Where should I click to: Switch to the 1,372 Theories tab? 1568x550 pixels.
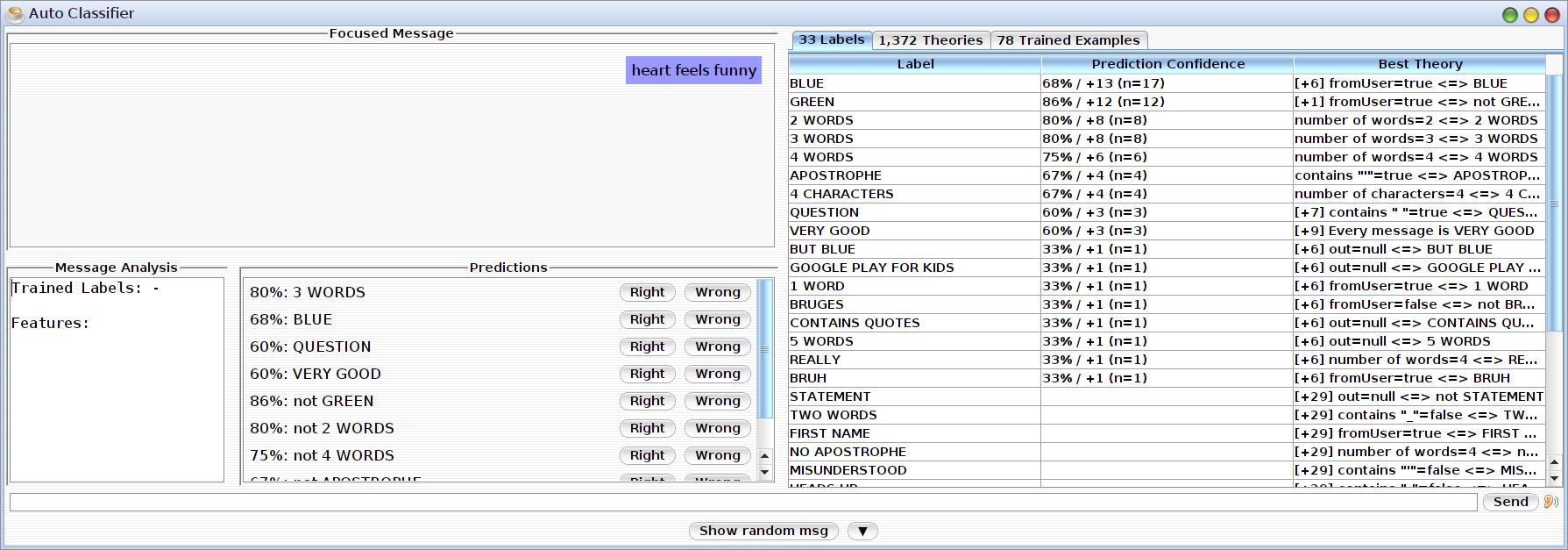[930, 40]
